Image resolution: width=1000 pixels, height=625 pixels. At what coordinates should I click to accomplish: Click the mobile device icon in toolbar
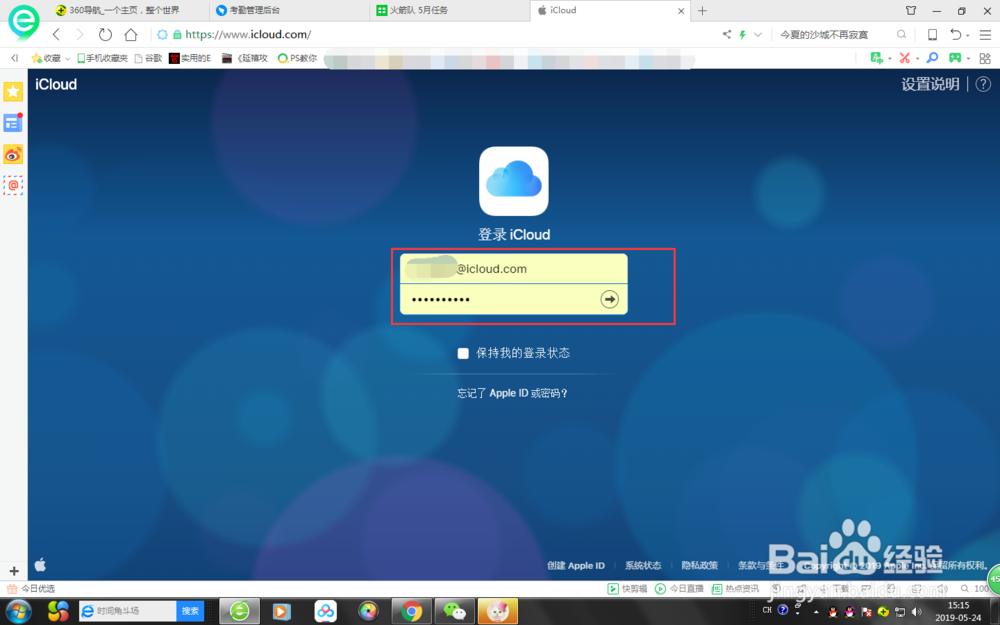(x=932, y=34)
